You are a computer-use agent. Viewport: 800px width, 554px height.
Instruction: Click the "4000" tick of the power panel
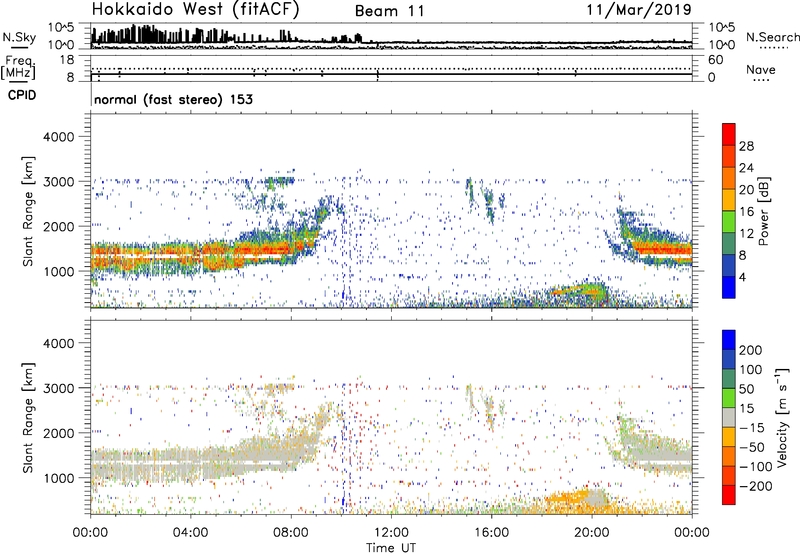click(x=58, y=137)
